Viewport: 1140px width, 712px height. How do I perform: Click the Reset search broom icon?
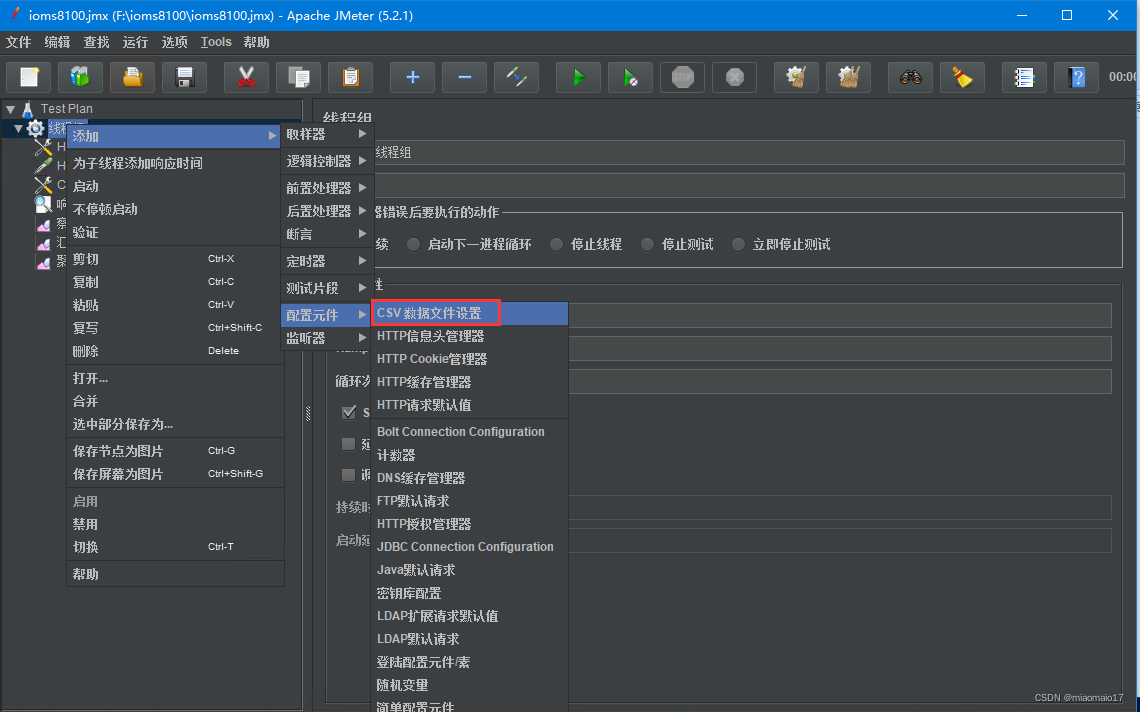[963, 77]
